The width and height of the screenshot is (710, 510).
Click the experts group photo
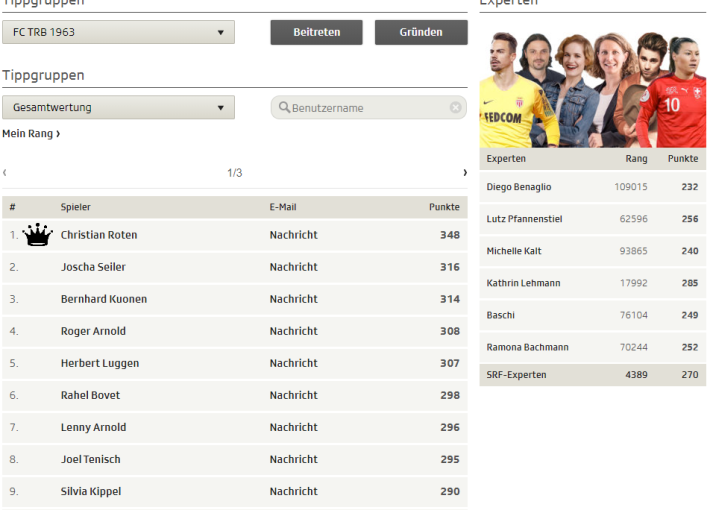592,88
